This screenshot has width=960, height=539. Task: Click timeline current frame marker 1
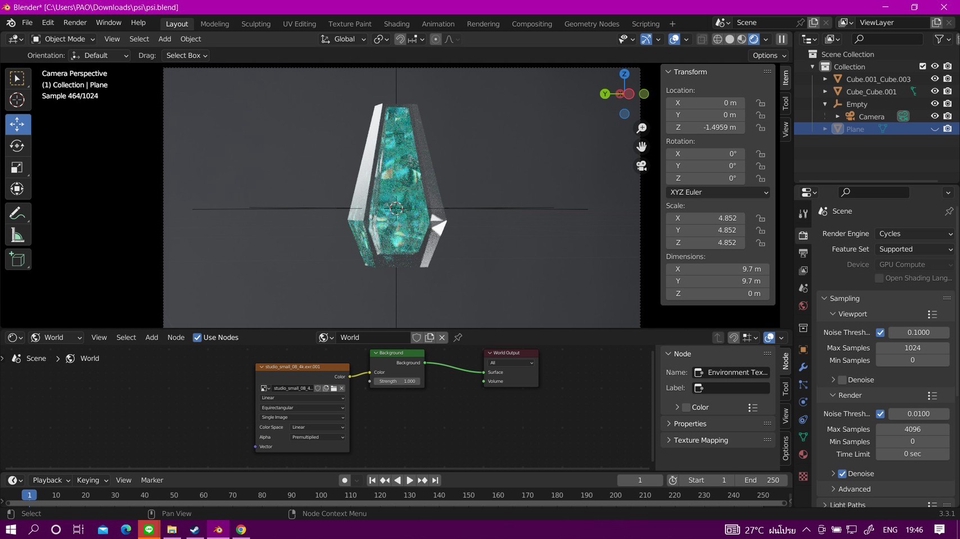coord(29,495)
